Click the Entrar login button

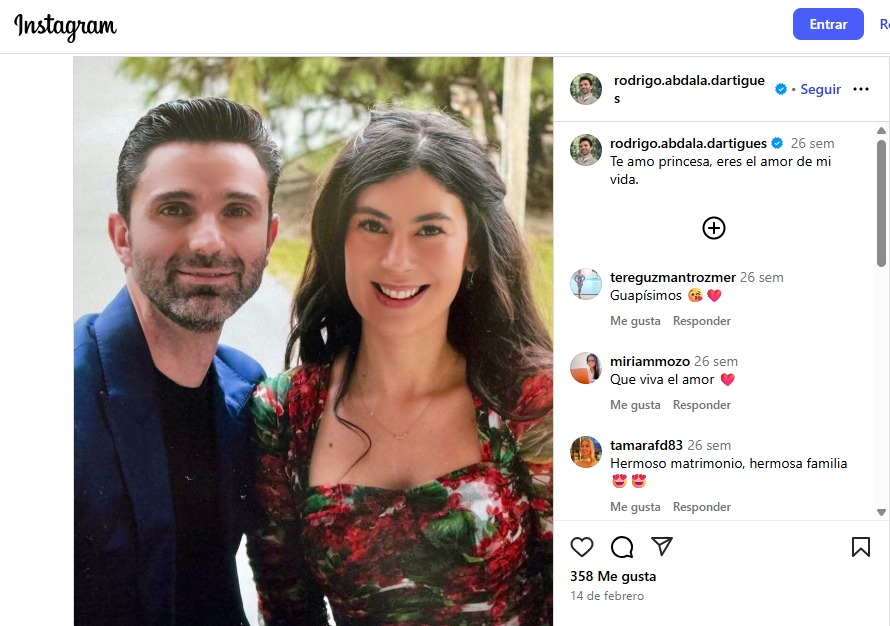(x=828, y=24)
